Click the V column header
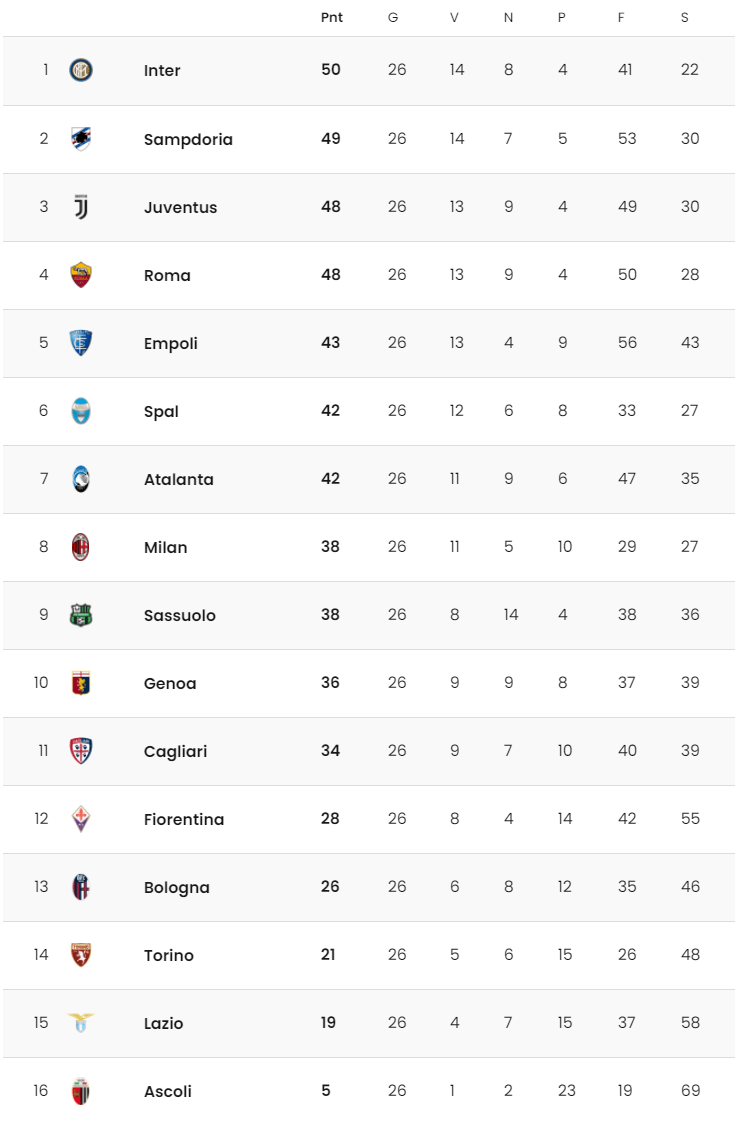 point(454,17)
